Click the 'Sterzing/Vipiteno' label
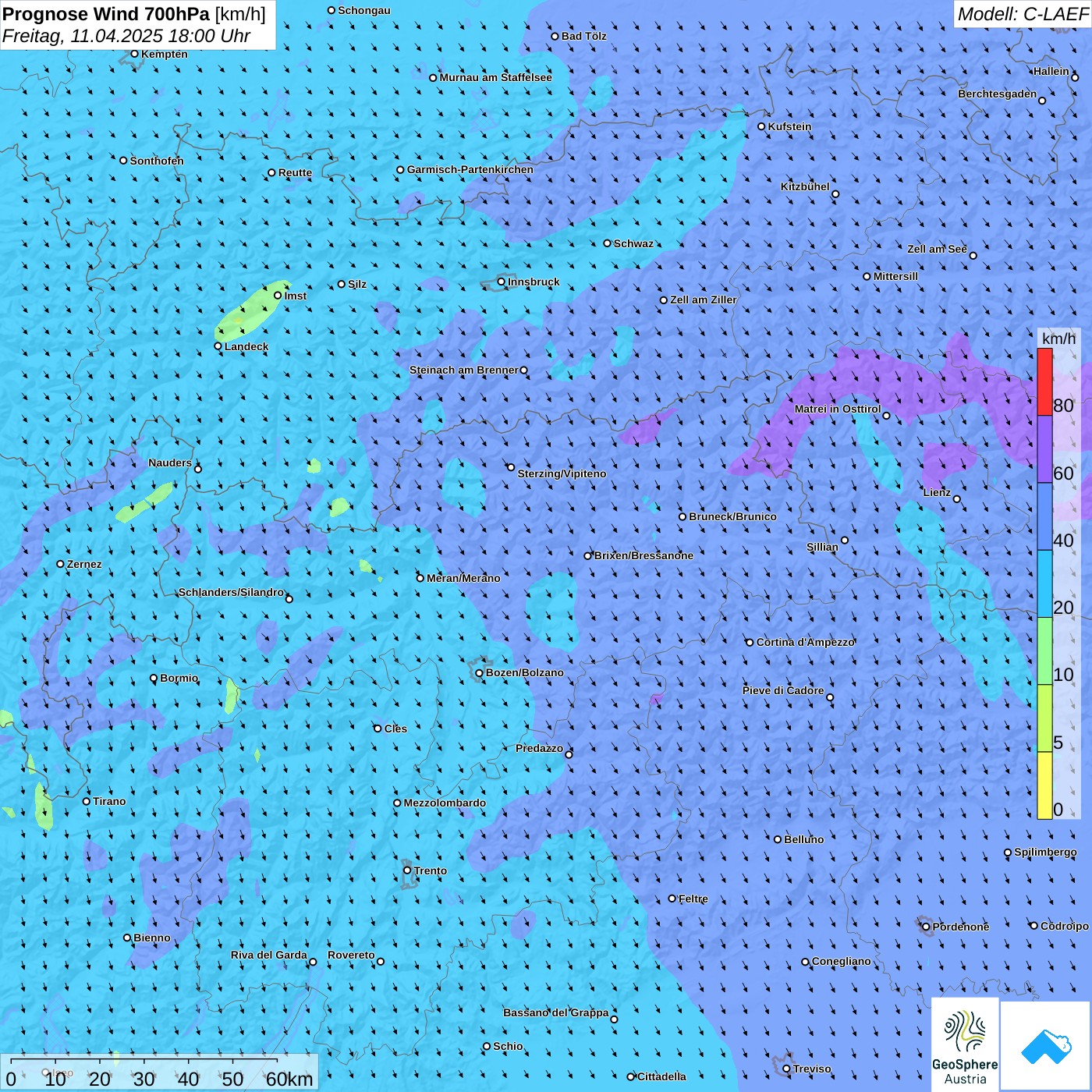The width and height of the screenshot is (1092, 1092). point(562,473)
